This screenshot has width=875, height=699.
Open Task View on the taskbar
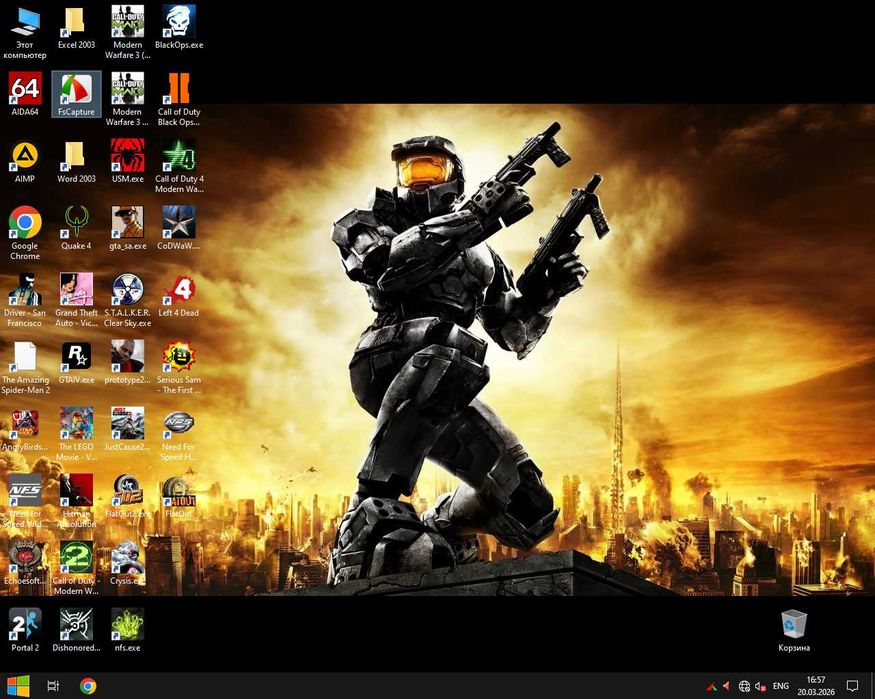click(x=53, y=686)
